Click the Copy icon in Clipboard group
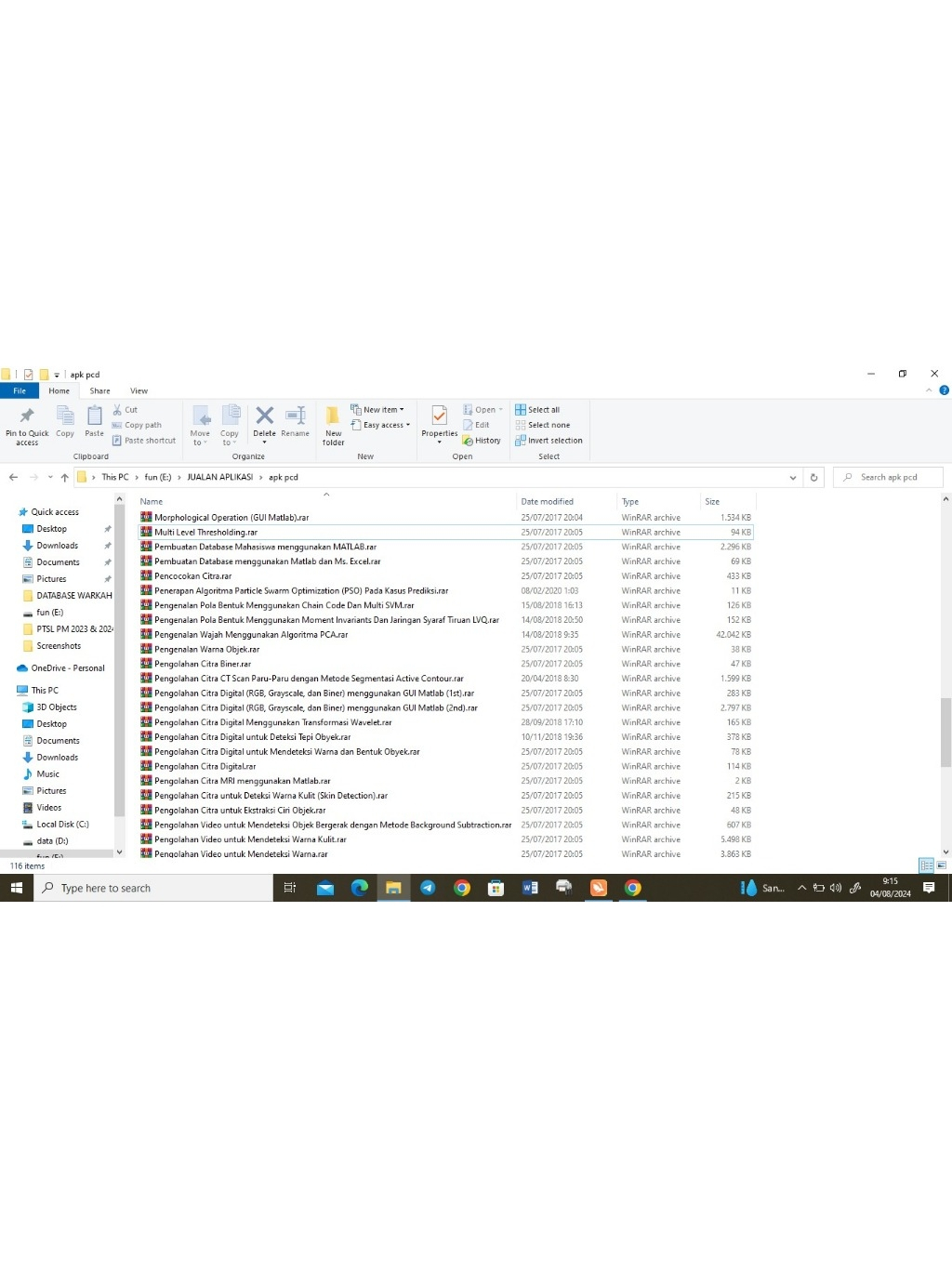Viewport: 952px width, 1268px height. point(65,421)
